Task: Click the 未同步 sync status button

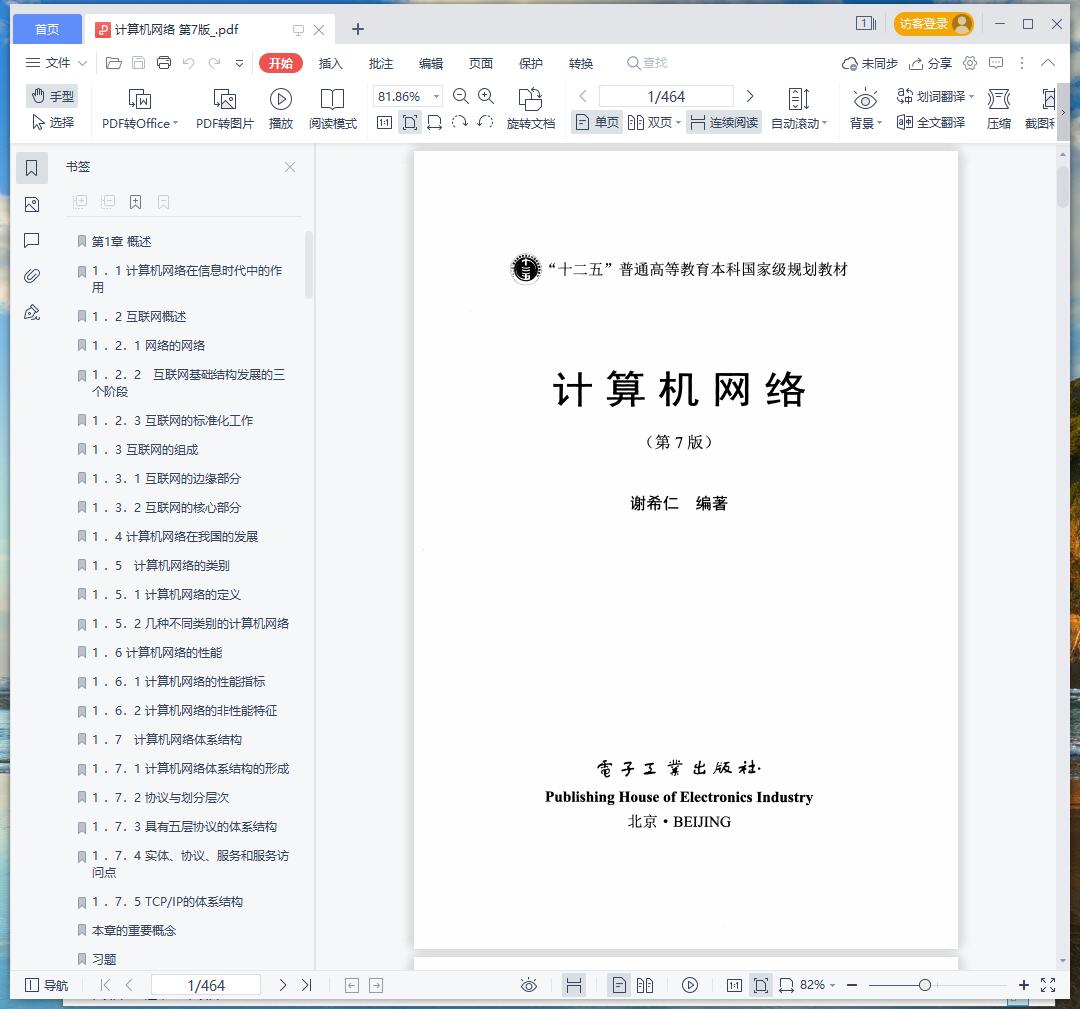Action: click(870, 63)
